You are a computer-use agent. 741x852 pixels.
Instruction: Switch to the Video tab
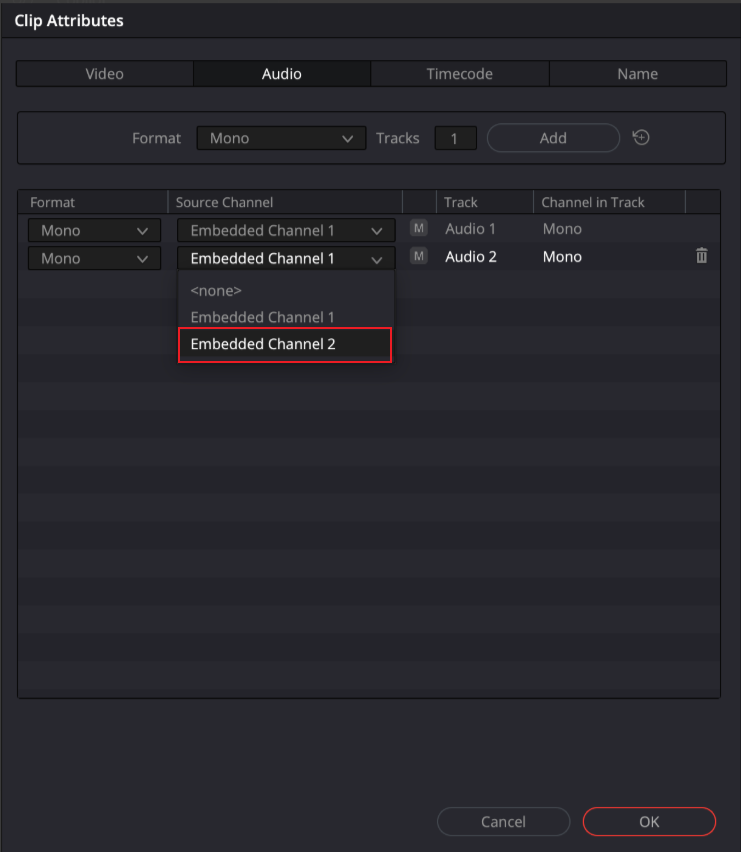click(105, 74)
